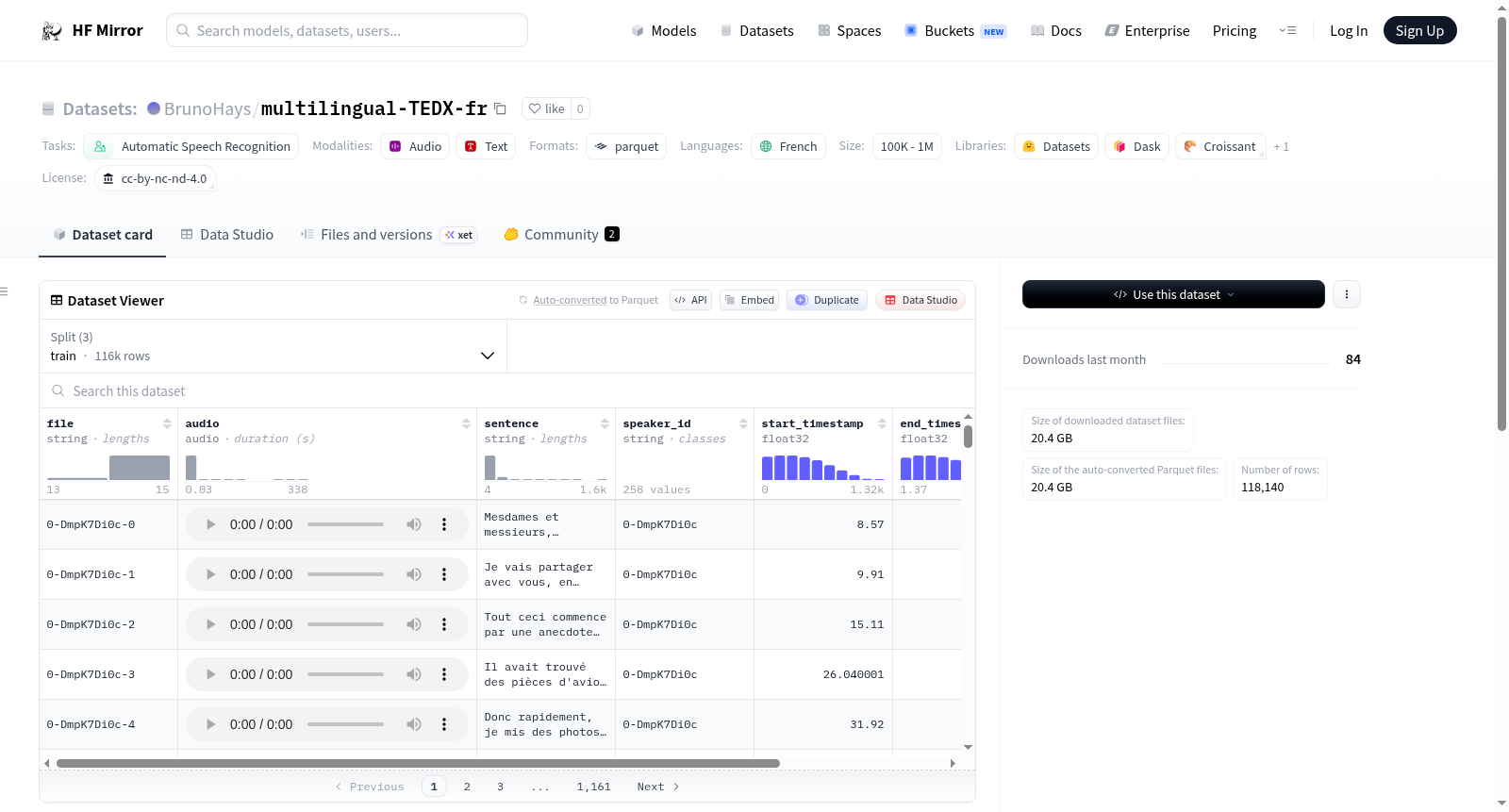Open the cc-by-nc-nd-4.0 license tag
1509x812 pixels.
[x=156, y=178]
